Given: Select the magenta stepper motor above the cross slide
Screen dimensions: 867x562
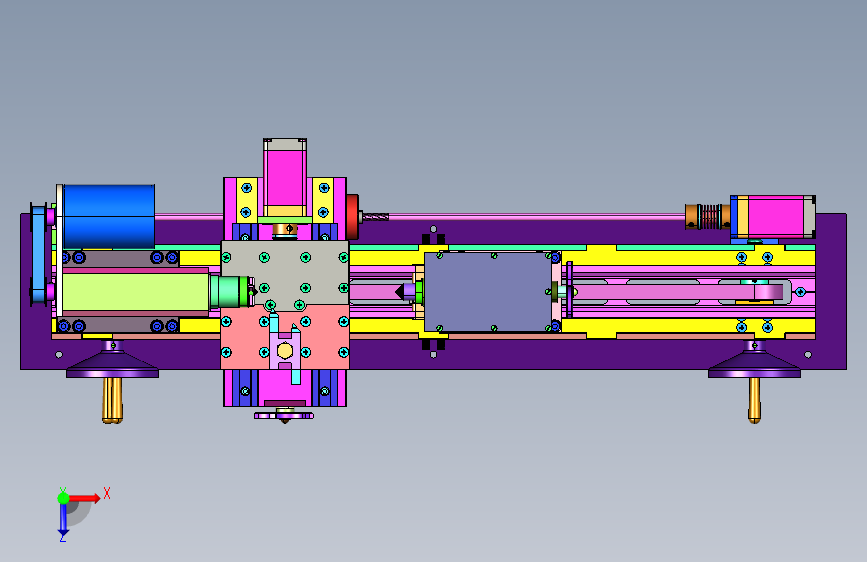Looking at the screenshot, I should point(285,179).
